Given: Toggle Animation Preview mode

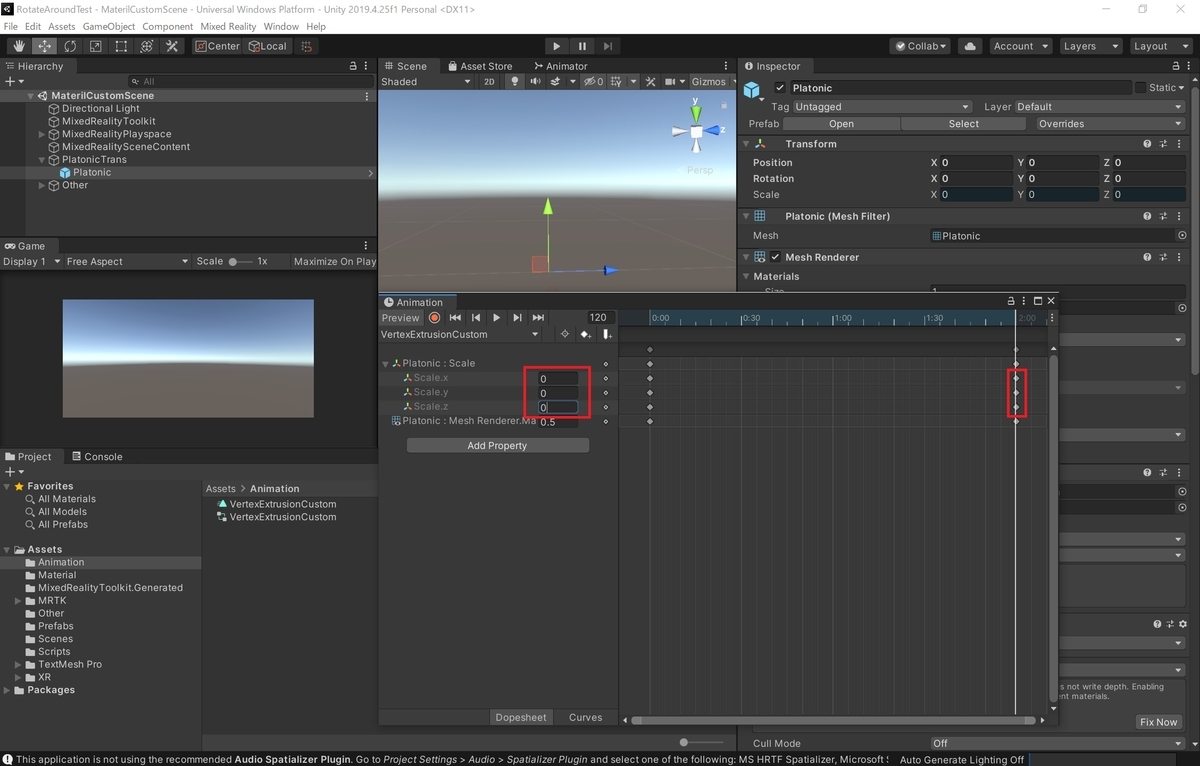Looking at the screenshot, I should pyautogui.click(x=400, y=317).
